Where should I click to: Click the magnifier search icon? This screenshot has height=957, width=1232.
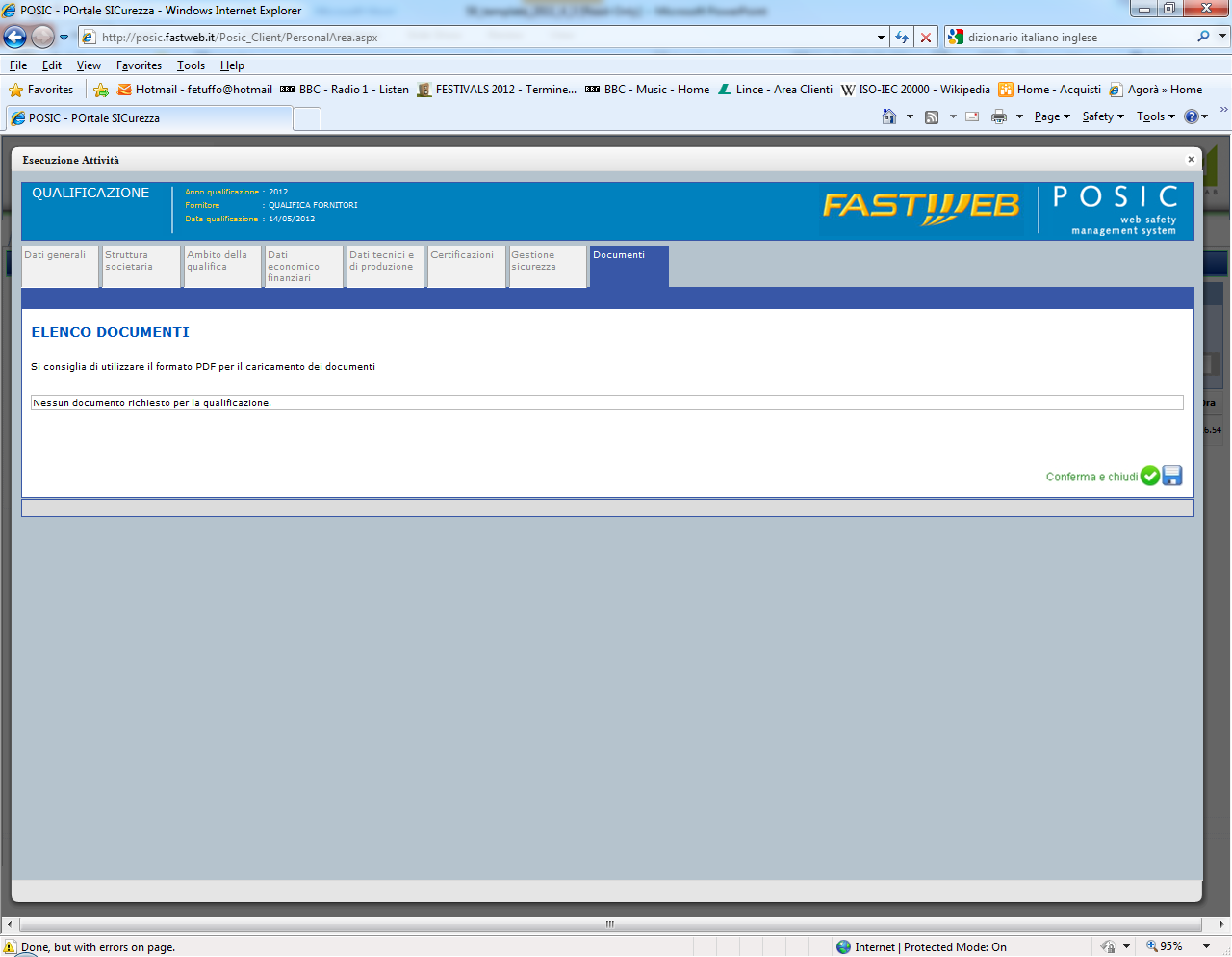point(1203,37)
